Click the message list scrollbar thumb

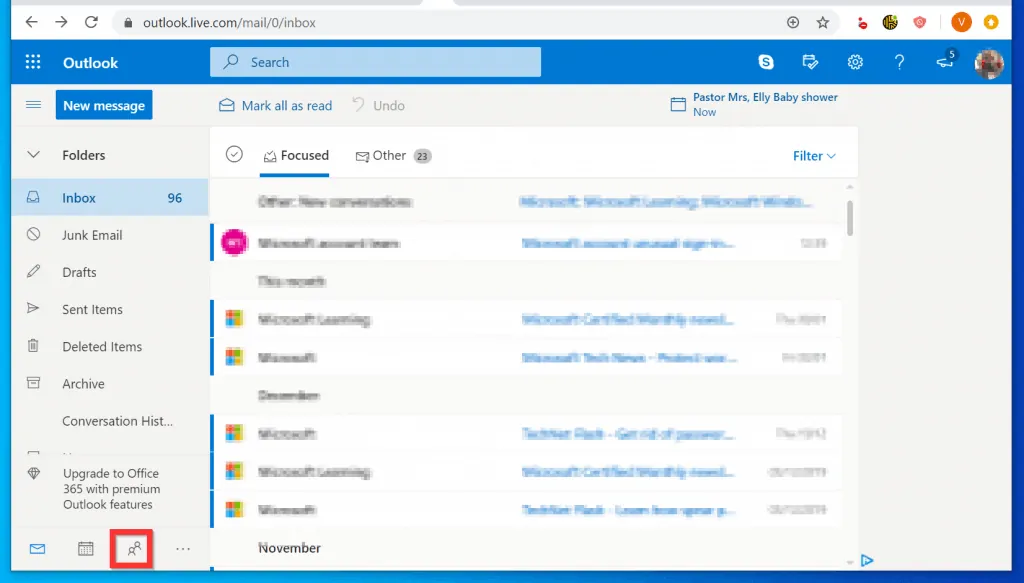850,218
